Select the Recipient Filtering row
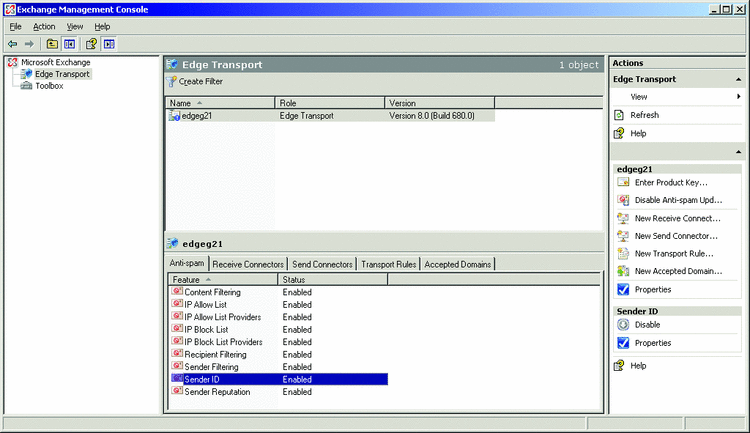 tap(279, 355)
